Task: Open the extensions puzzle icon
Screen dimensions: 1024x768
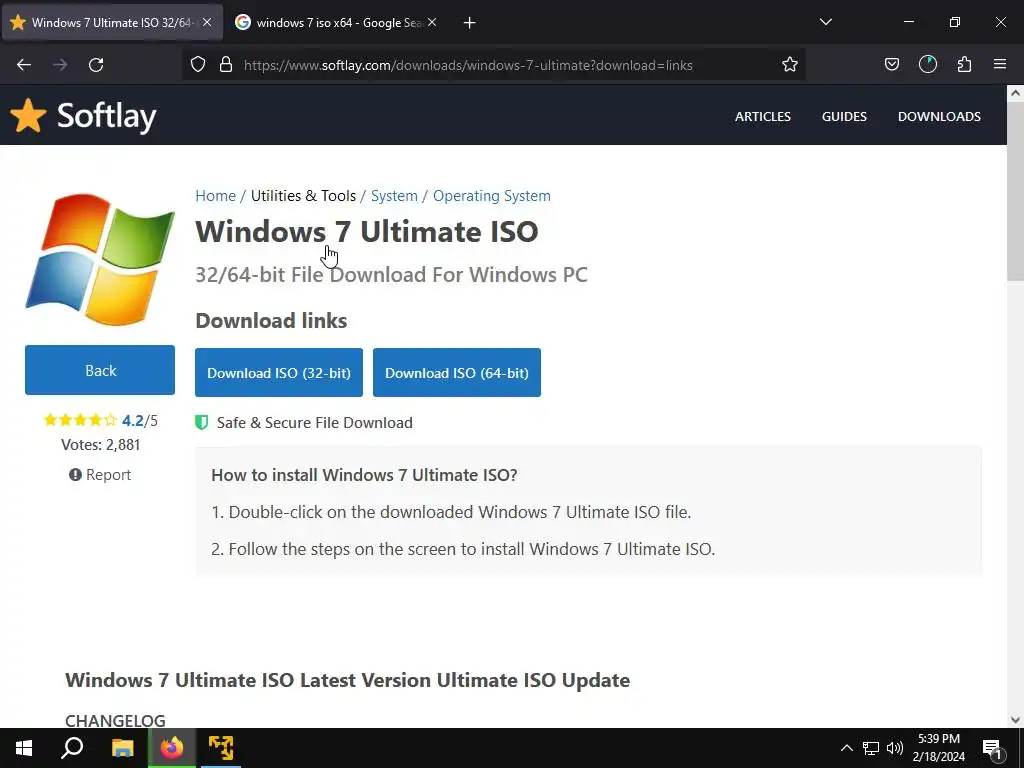Action: 964,65
